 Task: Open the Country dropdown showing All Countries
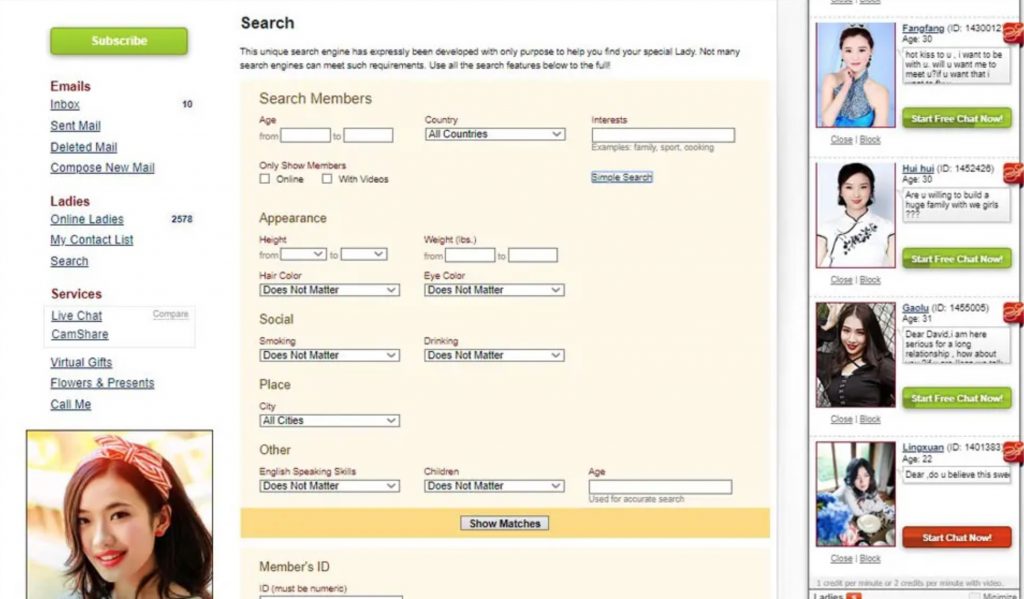(495, 134)
